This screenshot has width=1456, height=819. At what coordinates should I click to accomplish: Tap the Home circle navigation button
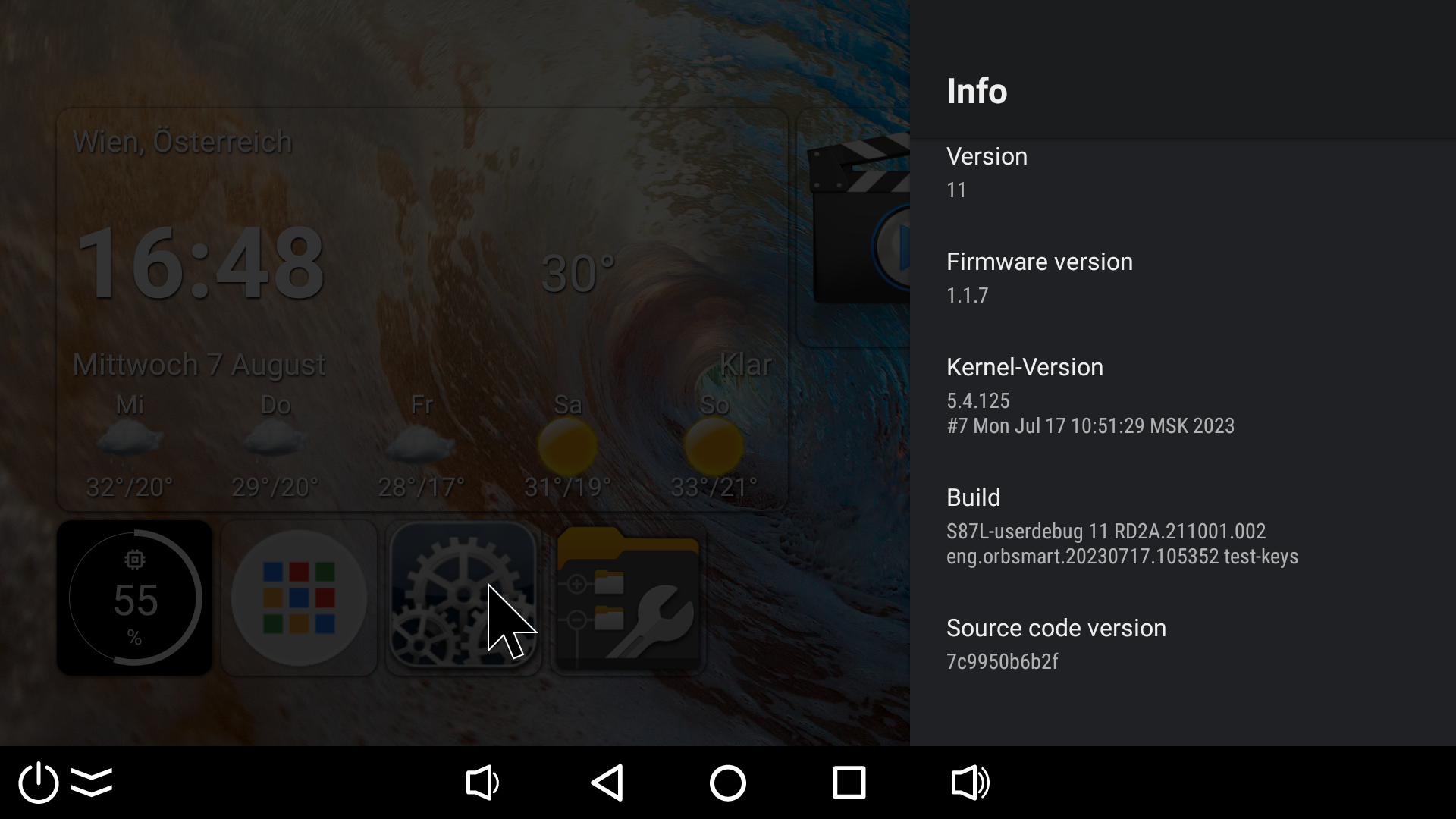coord(728,783)
